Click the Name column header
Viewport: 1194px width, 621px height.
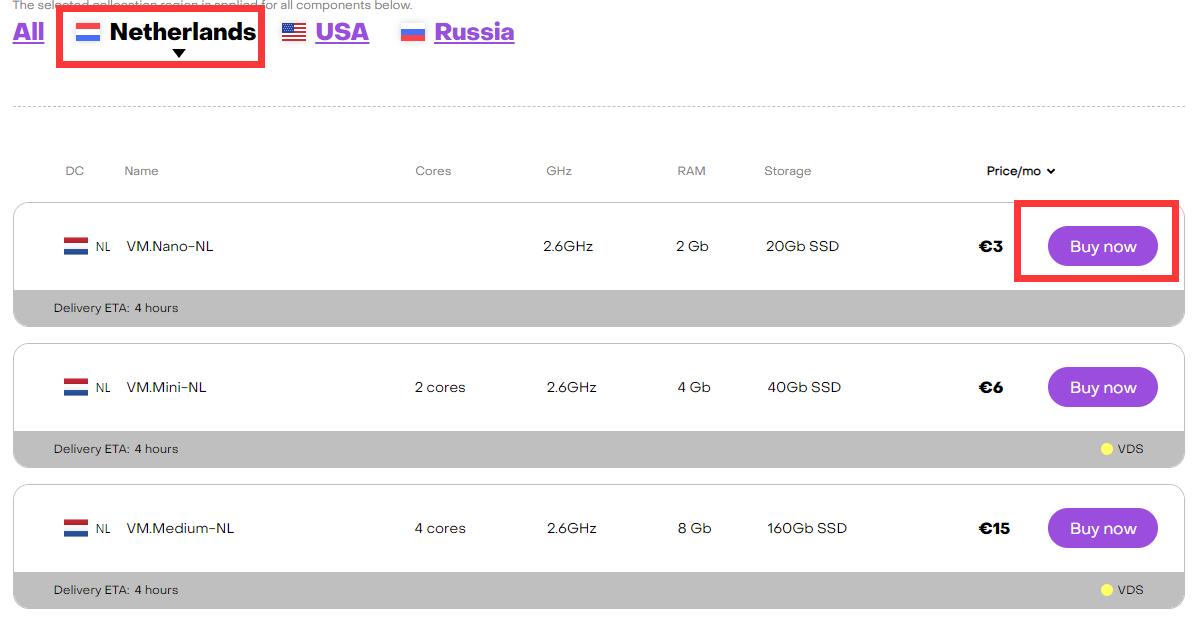141,171
